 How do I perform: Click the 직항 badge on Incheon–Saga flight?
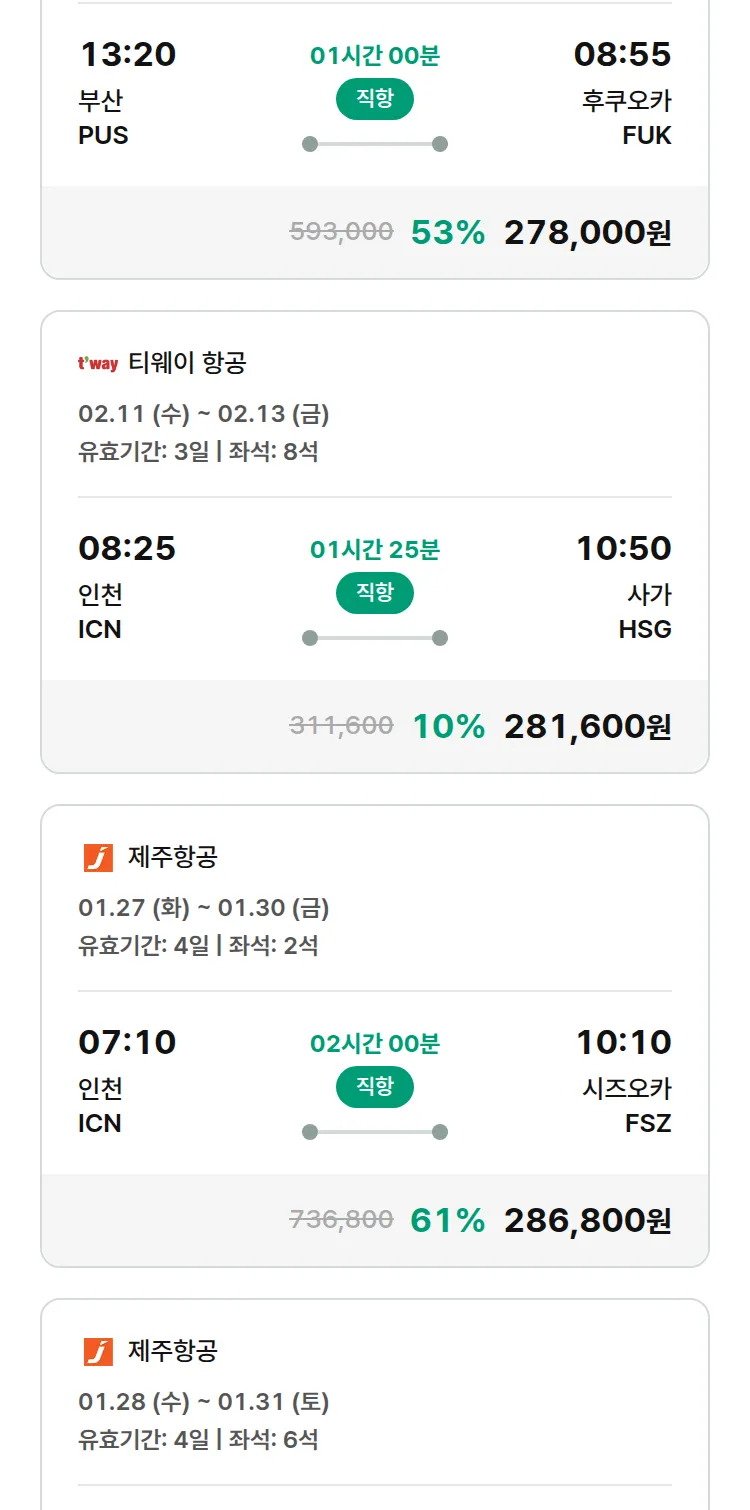tap(375, 593)
